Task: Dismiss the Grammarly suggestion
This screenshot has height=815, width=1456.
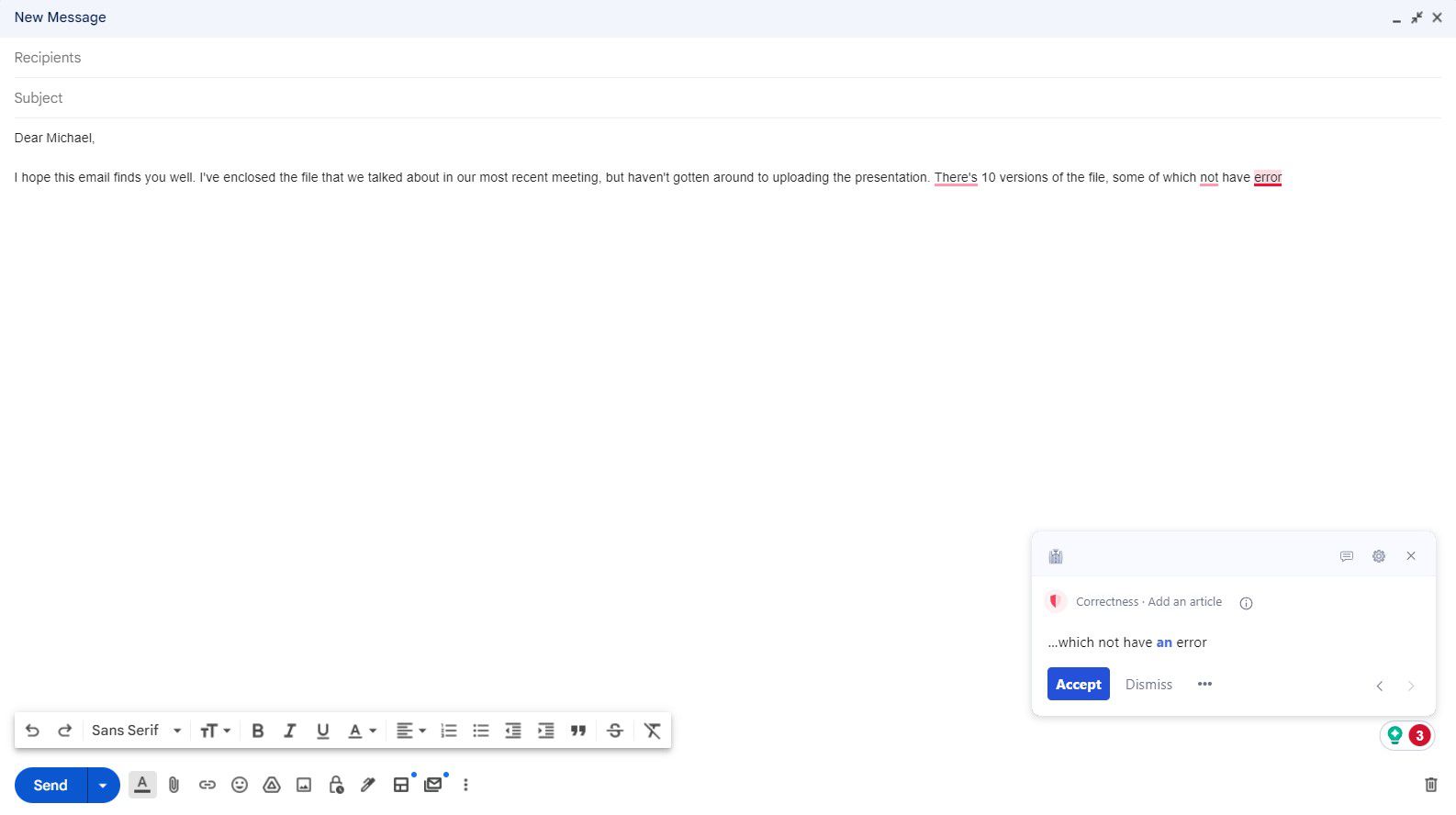Action: 1148,685
